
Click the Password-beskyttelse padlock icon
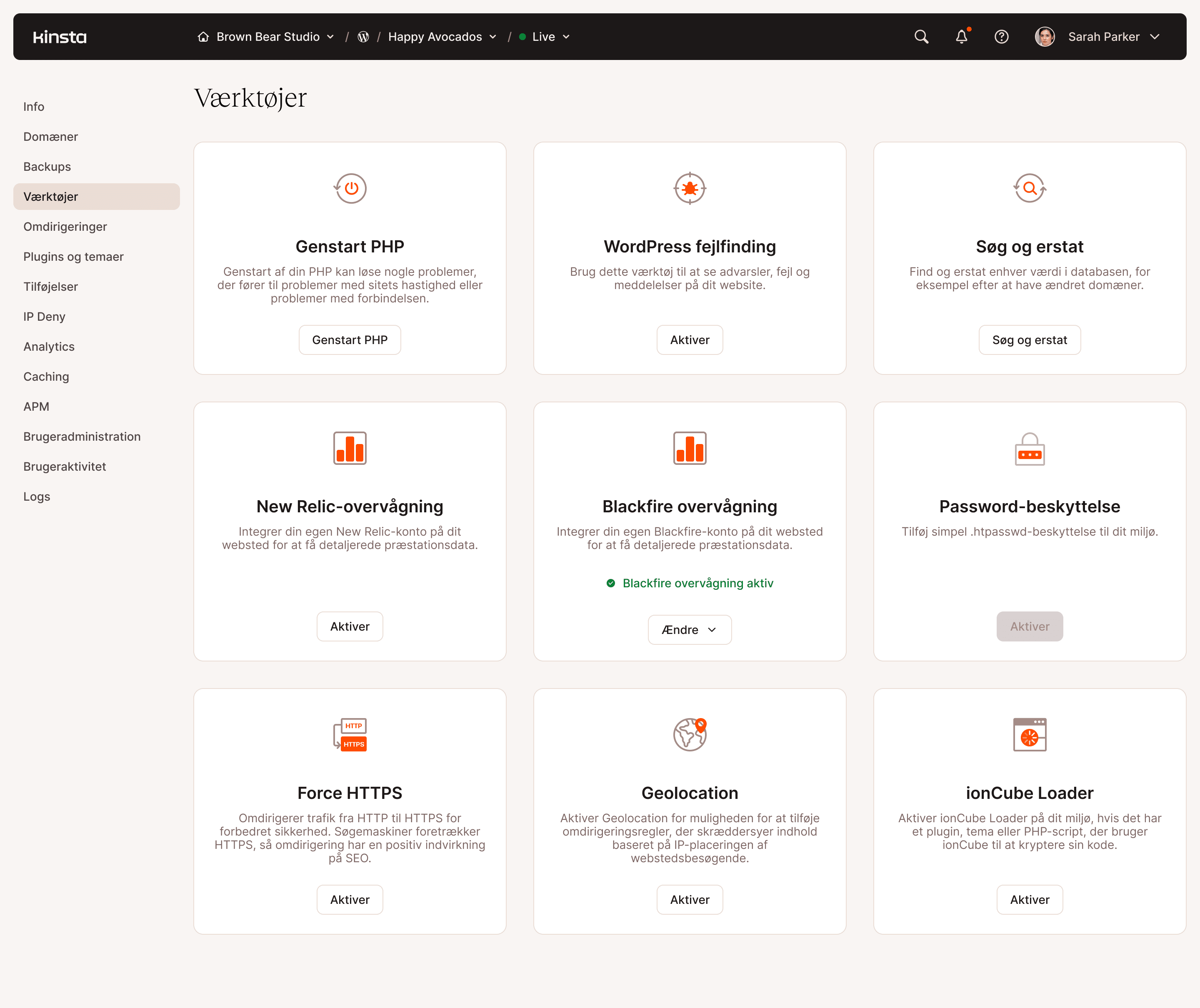point(1029,449)
